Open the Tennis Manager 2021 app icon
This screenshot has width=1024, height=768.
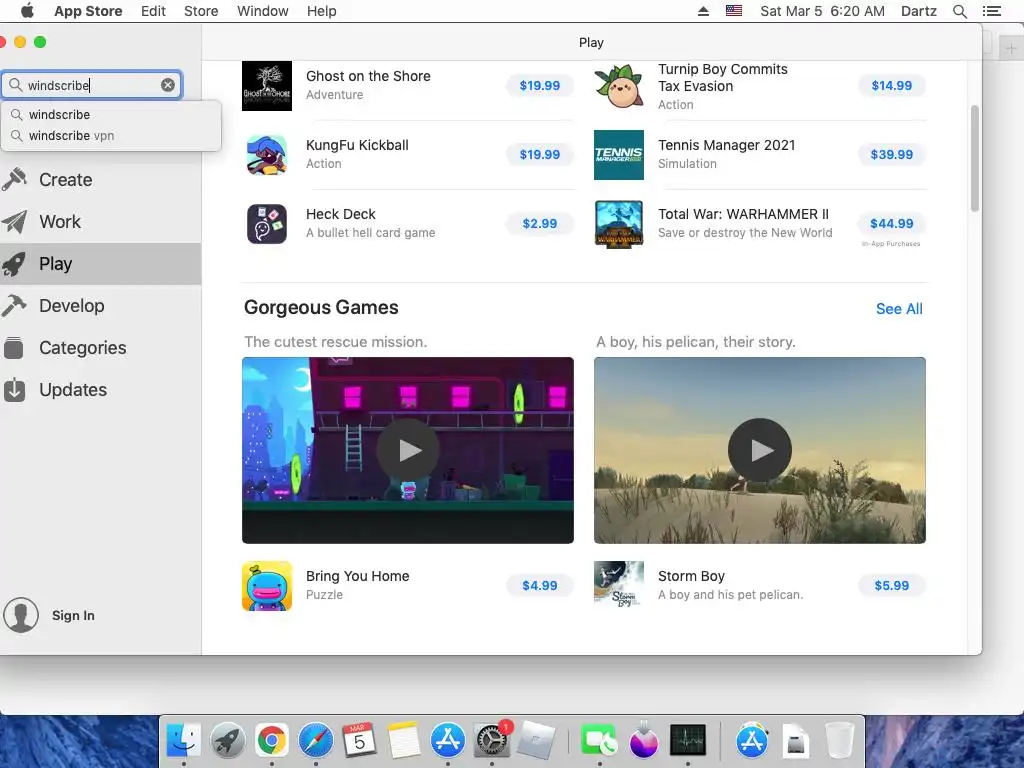tap(618, 155)
